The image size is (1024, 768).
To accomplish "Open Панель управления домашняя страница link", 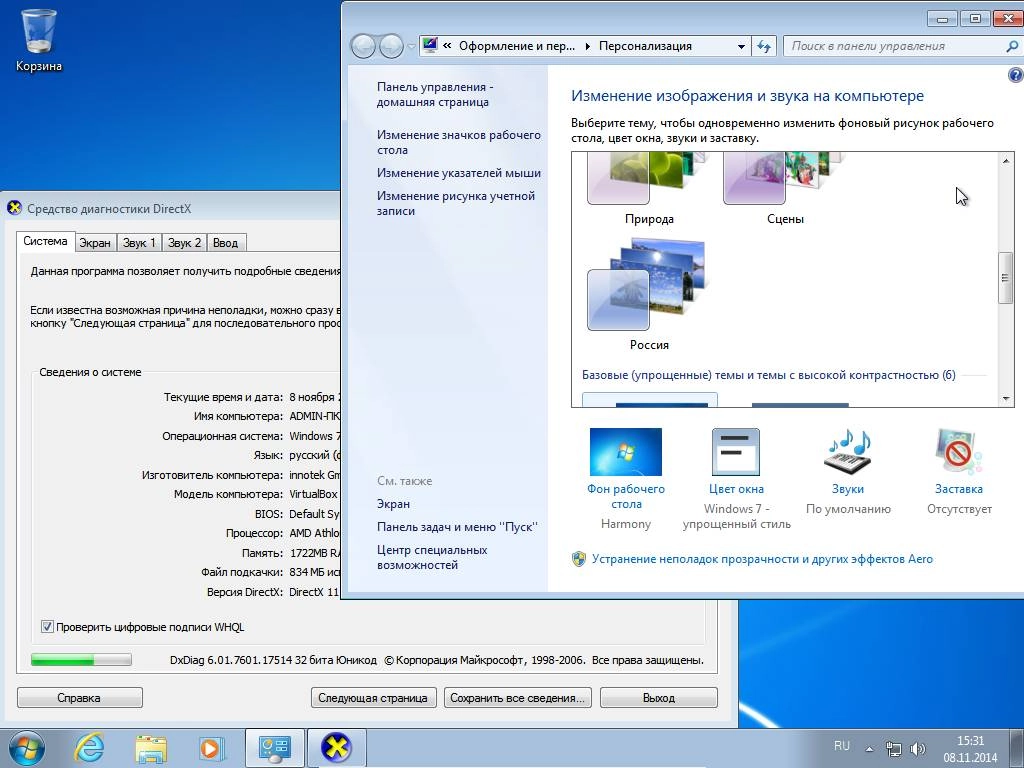I will [435, 94].
